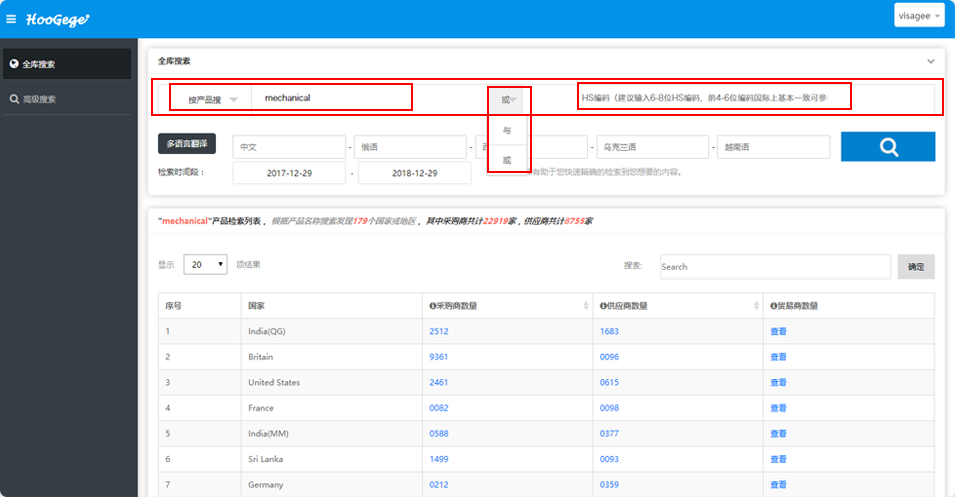This screenshot has height=497, width=955.
Task: Collapse the 全库搜索 panel chevron
Action: click(931, 61)
